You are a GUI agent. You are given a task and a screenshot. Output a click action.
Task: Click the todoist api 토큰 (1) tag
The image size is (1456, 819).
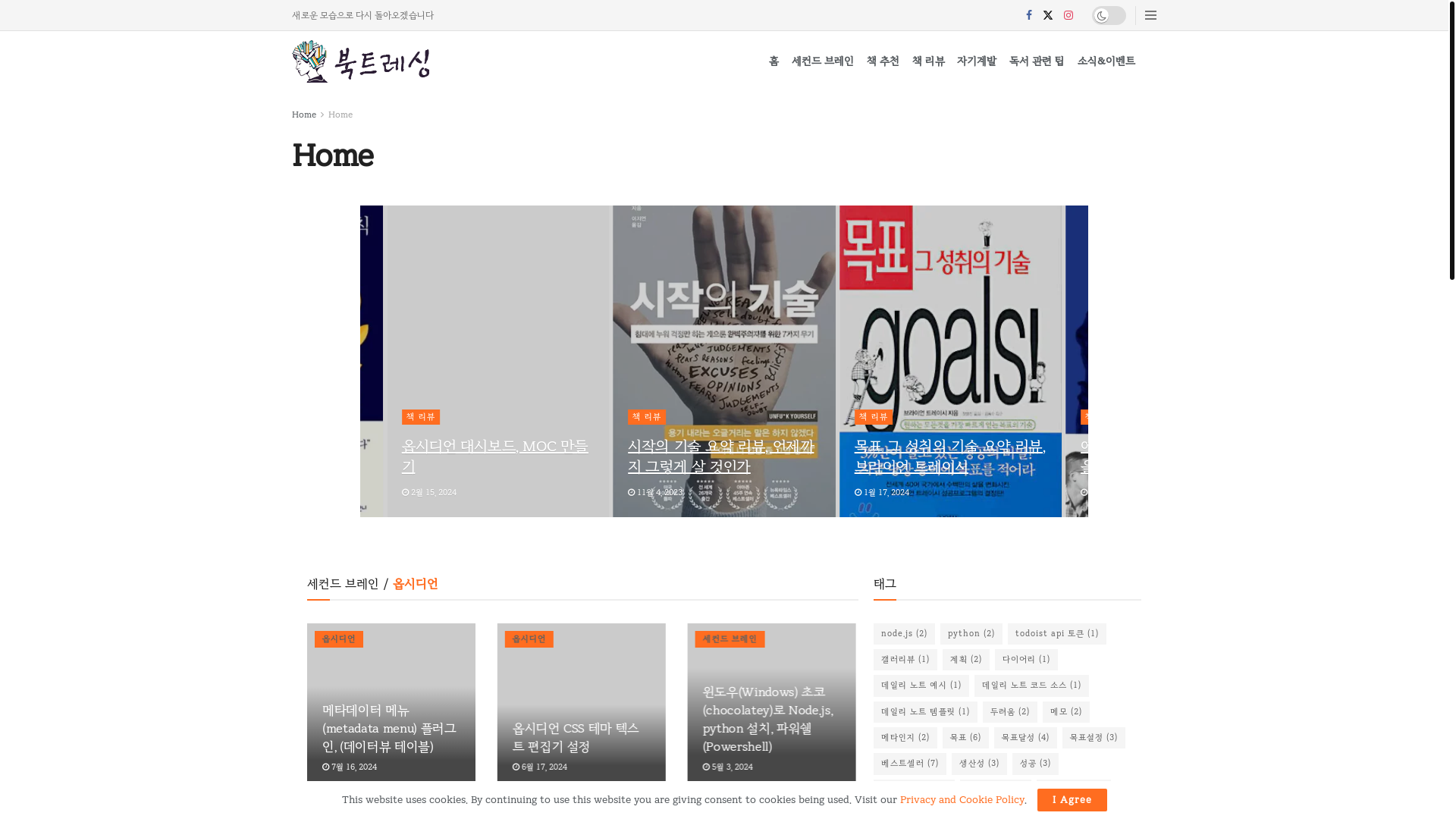1057,634
